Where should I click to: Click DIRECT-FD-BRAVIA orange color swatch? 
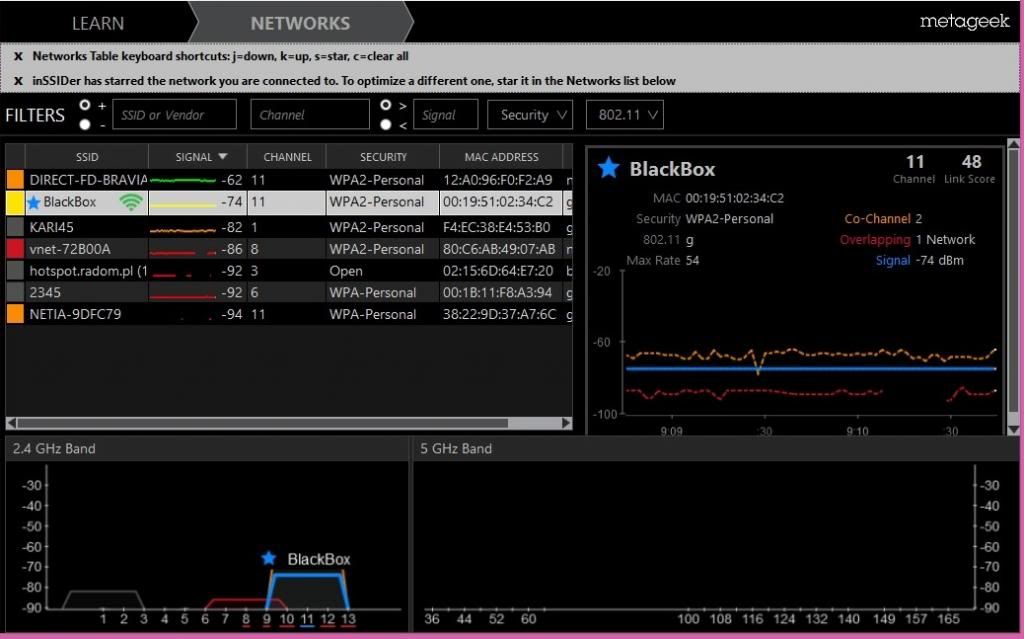[x=15, y=180]
